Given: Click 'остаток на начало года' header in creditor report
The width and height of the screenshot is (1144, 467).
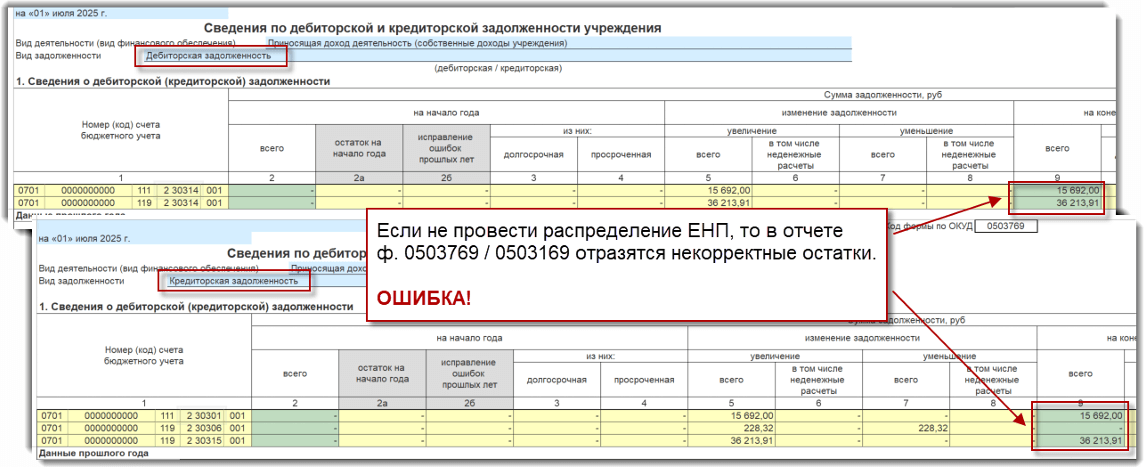Looking at the screenshot, I should click(382, 374).
